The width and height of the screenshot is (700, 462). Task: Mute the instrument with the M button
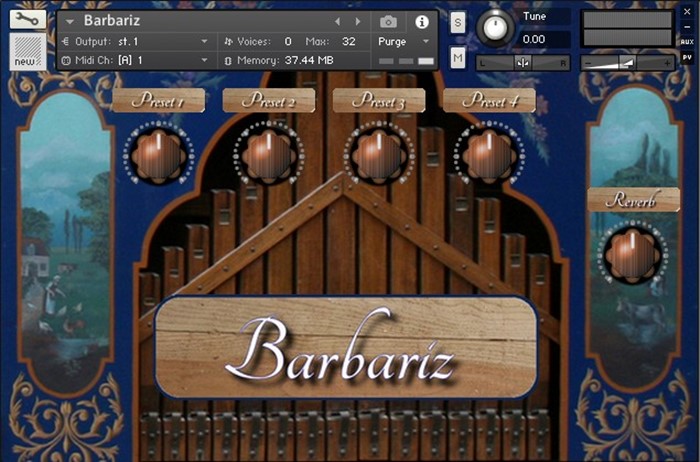pyautogui.click(x=457, y=58)
